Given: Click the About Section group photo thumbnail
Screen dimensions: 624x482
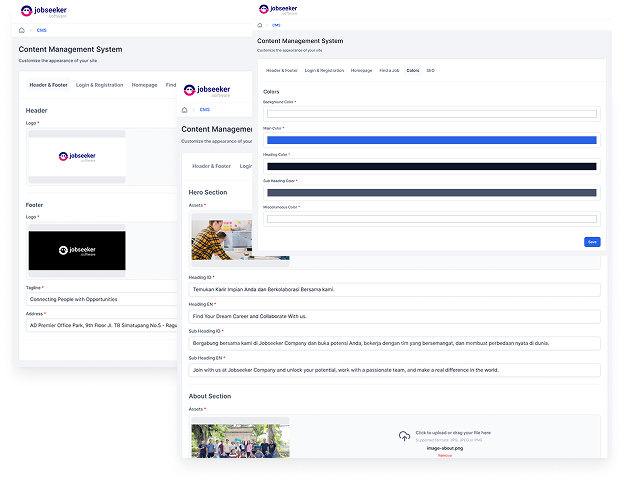Looking at the screenshot, I should pos(240,441).
